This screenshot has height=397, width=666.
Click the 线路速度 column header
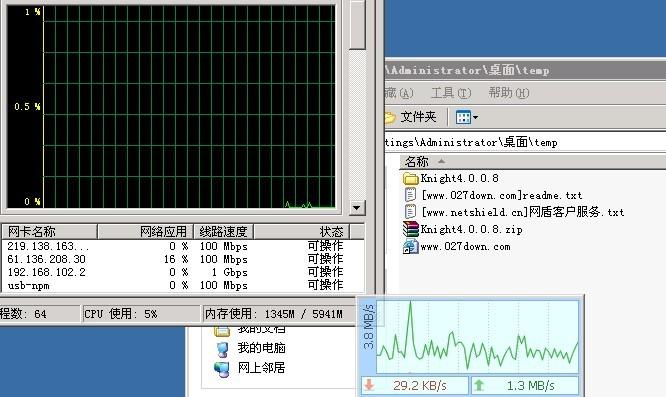click(x=223, y=232)
